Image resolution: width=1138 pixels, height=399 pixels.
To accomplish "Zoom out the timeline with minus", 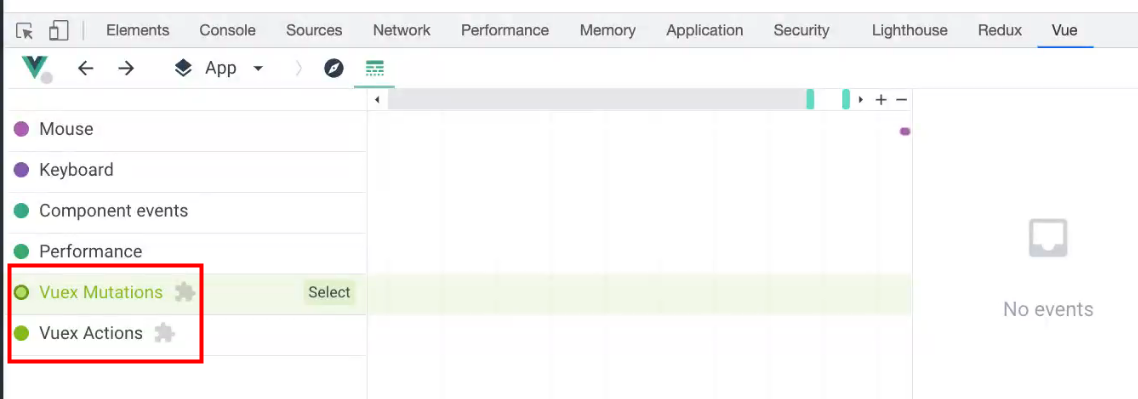I will pos(901,100).
